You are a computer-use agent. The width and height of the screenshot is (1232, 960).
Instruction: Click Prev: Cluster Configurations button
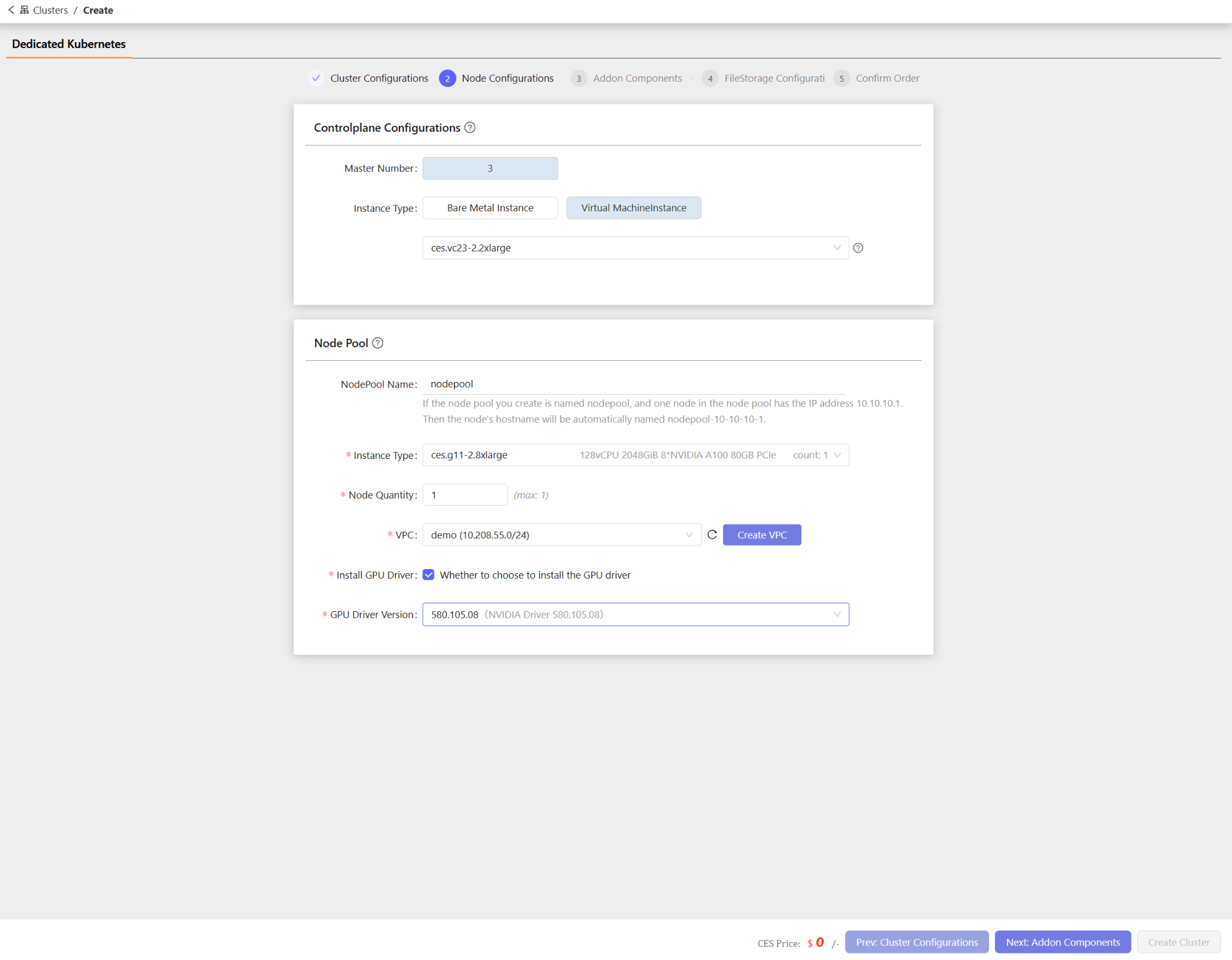pyautogui.click(x=917, y=942)
